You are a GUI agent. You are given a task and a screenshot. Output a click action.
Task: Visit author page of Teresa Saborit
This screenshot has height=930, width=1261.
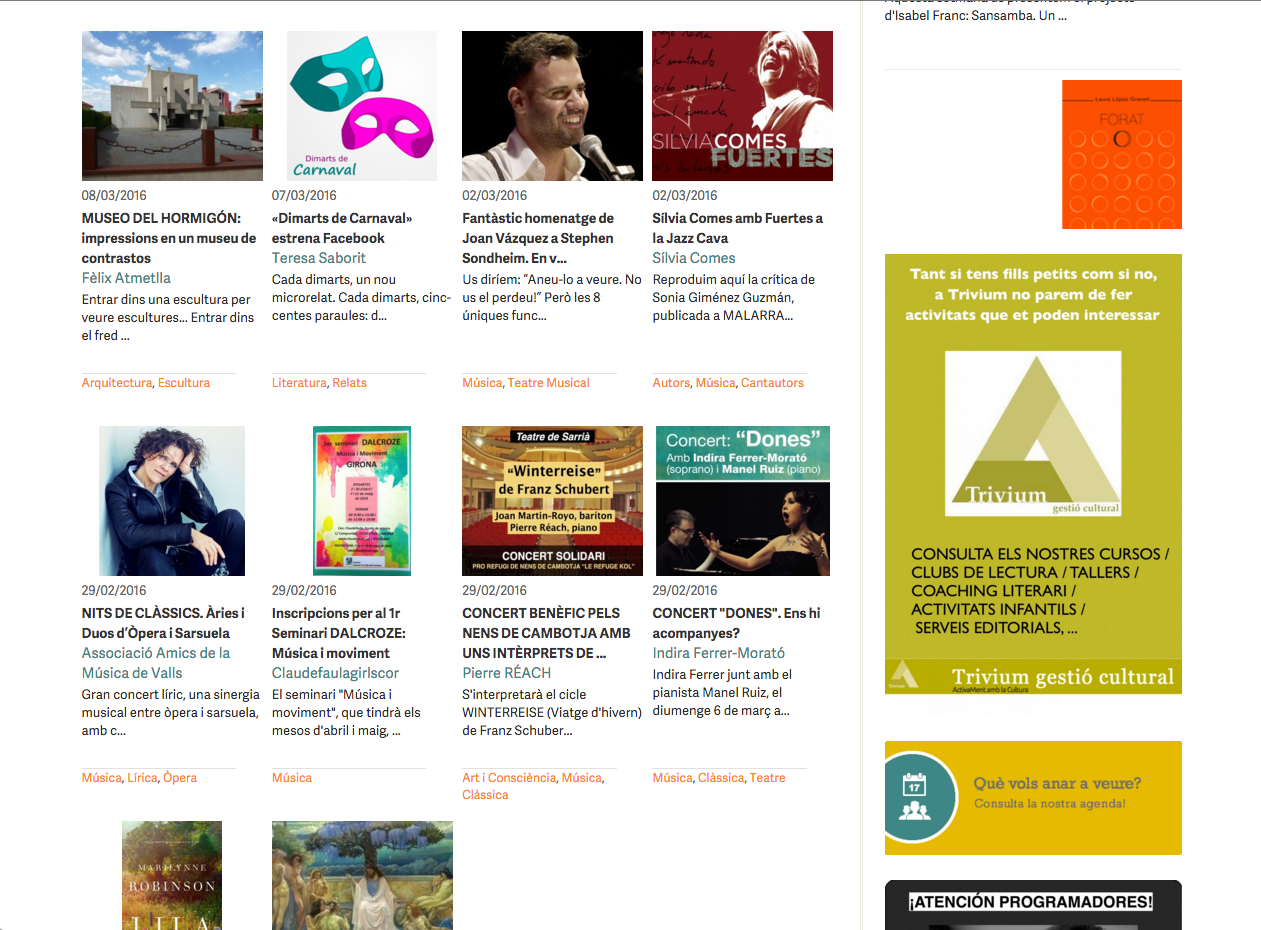(x=319, y=258)
